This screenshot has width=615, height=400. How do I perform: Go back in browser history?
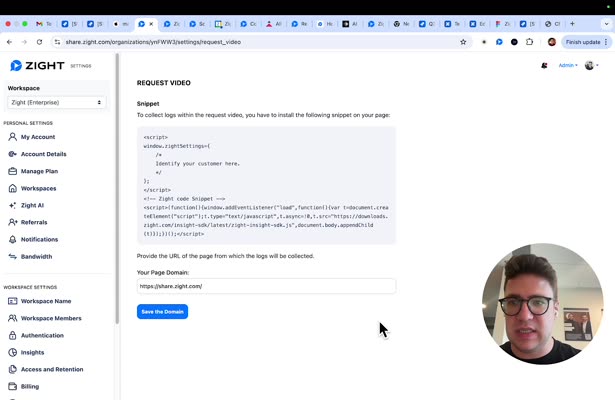[x=9, y=42]
